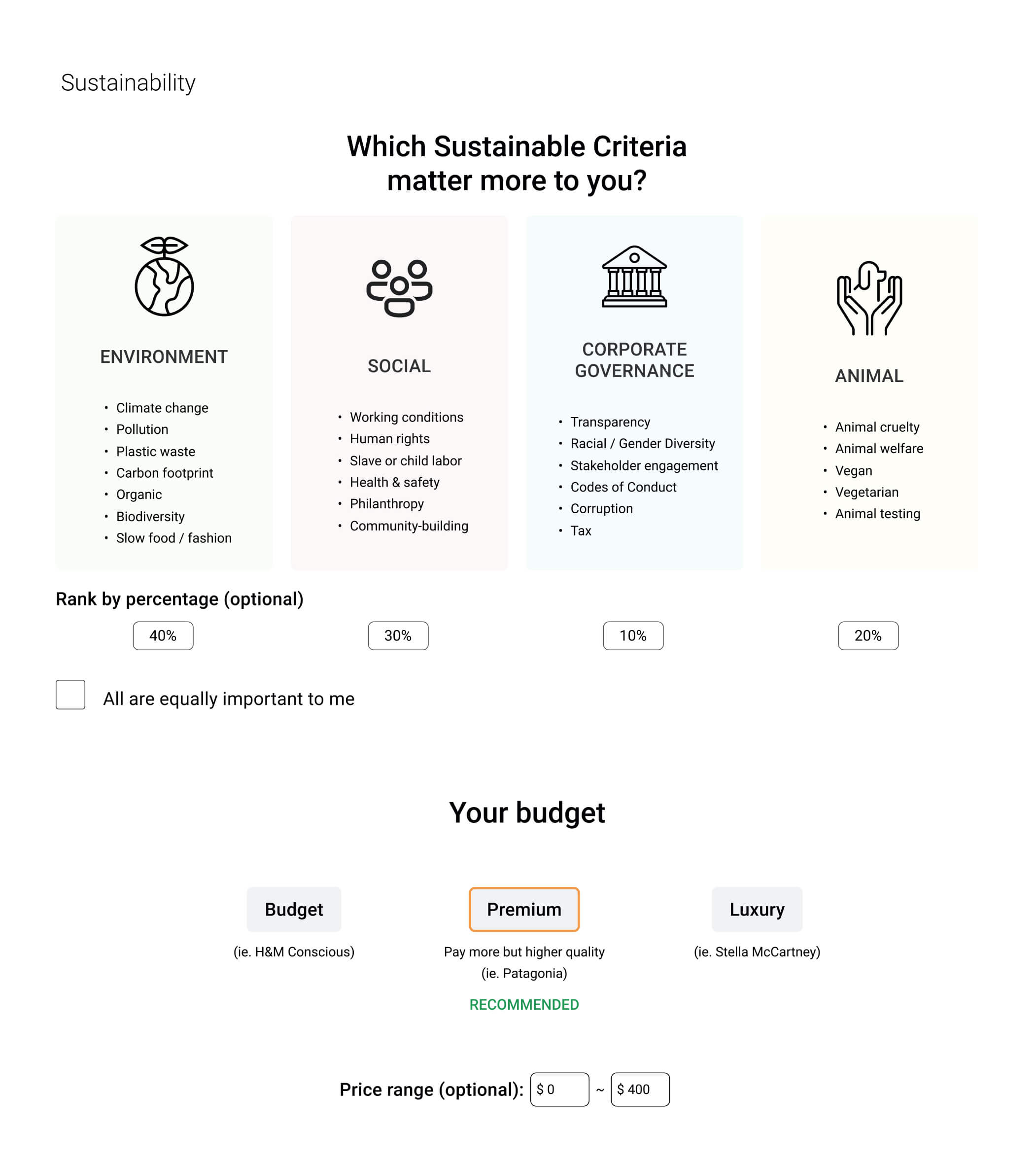Select the ENVIRONMENT card heading
Screen dimensions: 1036x1162
pyautogui.click(x=164, y=357)
